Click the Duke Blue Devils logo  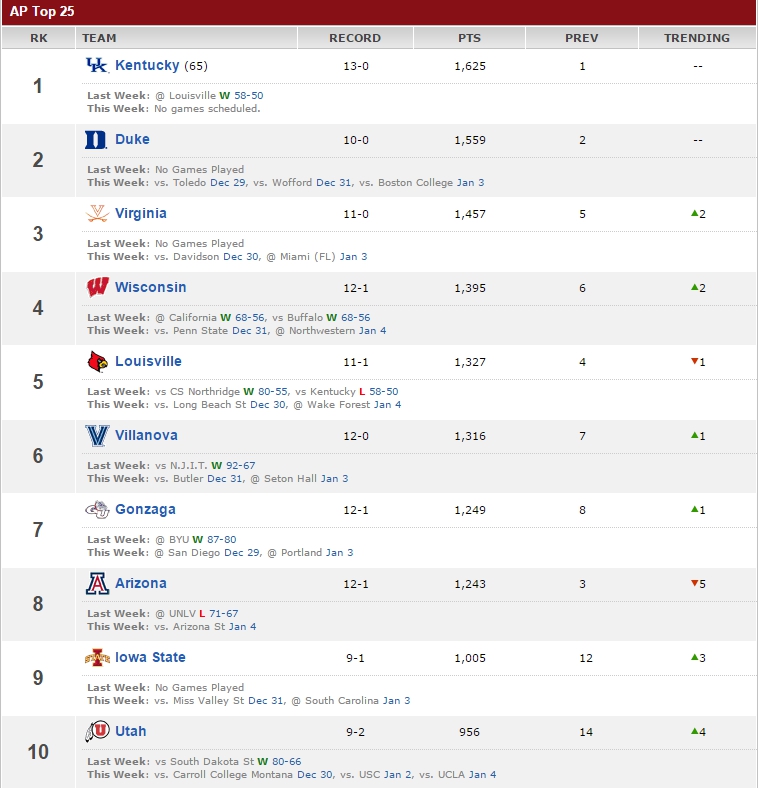point(96,140)
